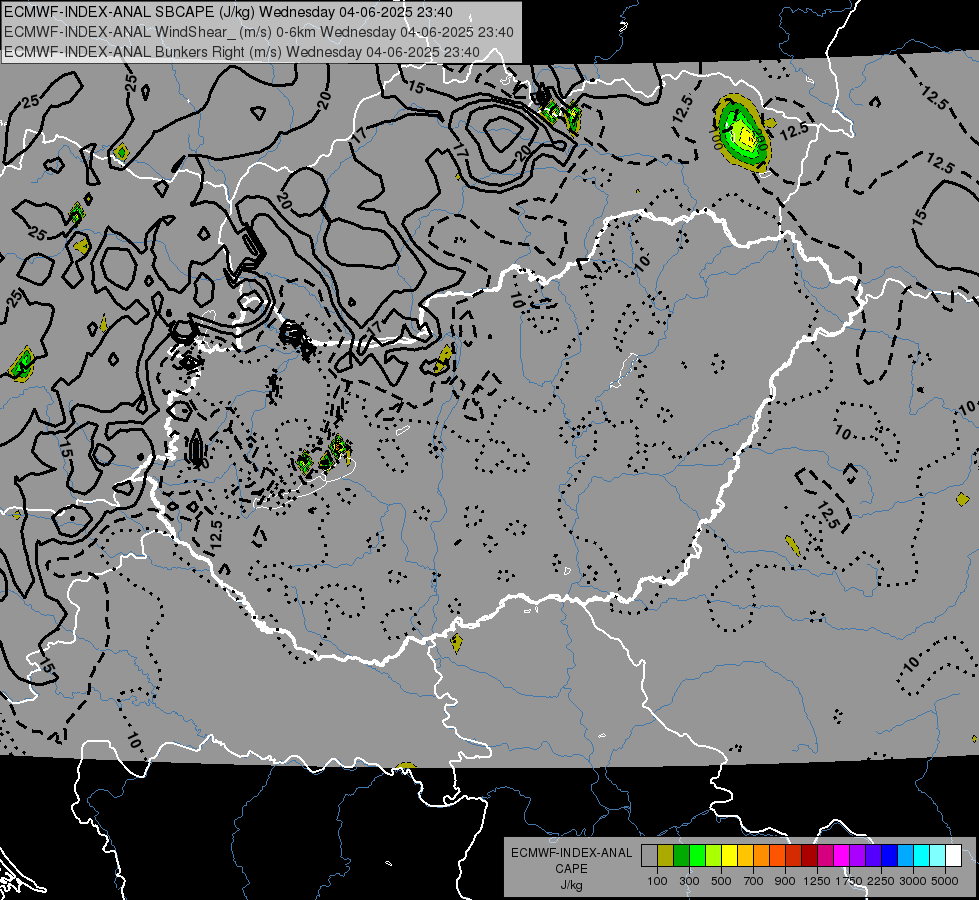Viewport: 979px width, 900px height.
Task: Click the ECMWF-INDEX-ANAL legend title
Action: (571, 853)
